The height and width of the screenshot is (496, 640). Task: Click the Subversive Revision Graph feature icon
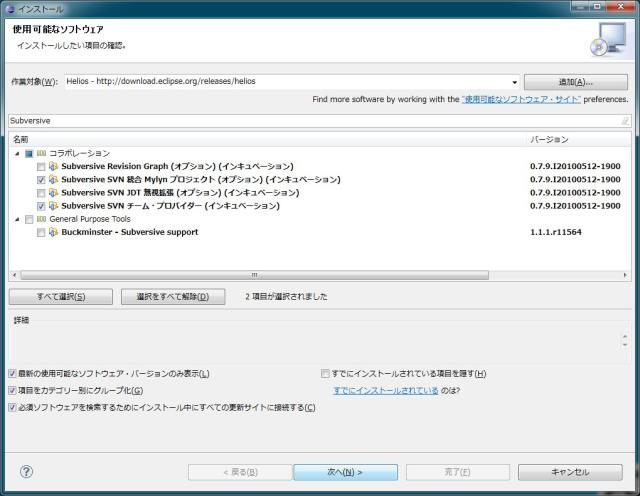tap(53, 166)
